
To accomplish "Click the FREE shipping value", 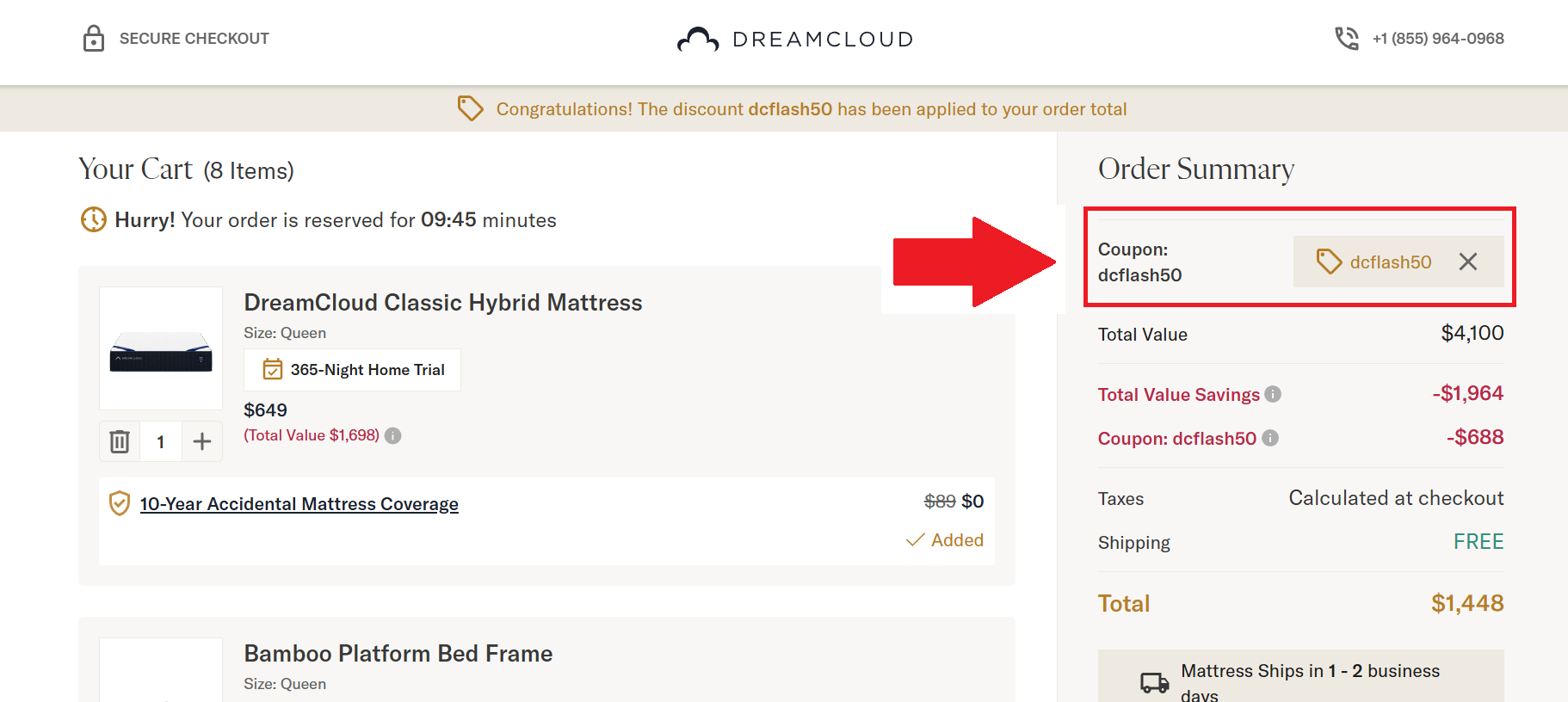I will (1478, 542).
